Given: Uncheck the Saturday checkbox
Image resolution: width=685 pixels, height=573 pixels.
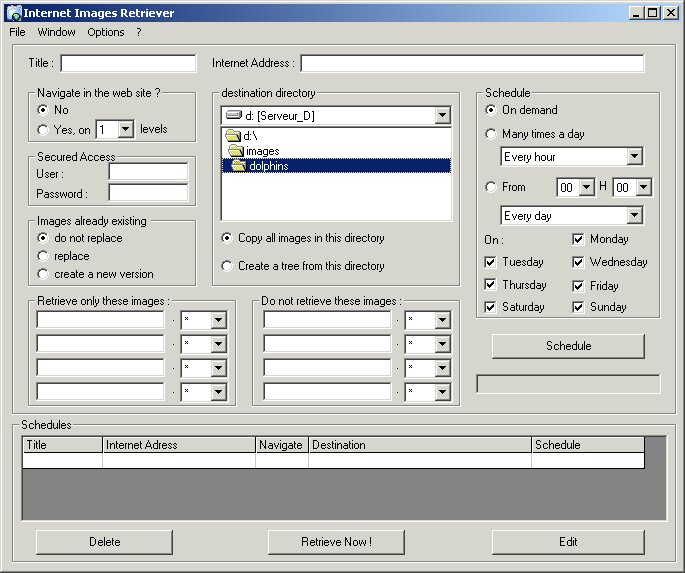Looking at the screenshot, I should point(490,307).
